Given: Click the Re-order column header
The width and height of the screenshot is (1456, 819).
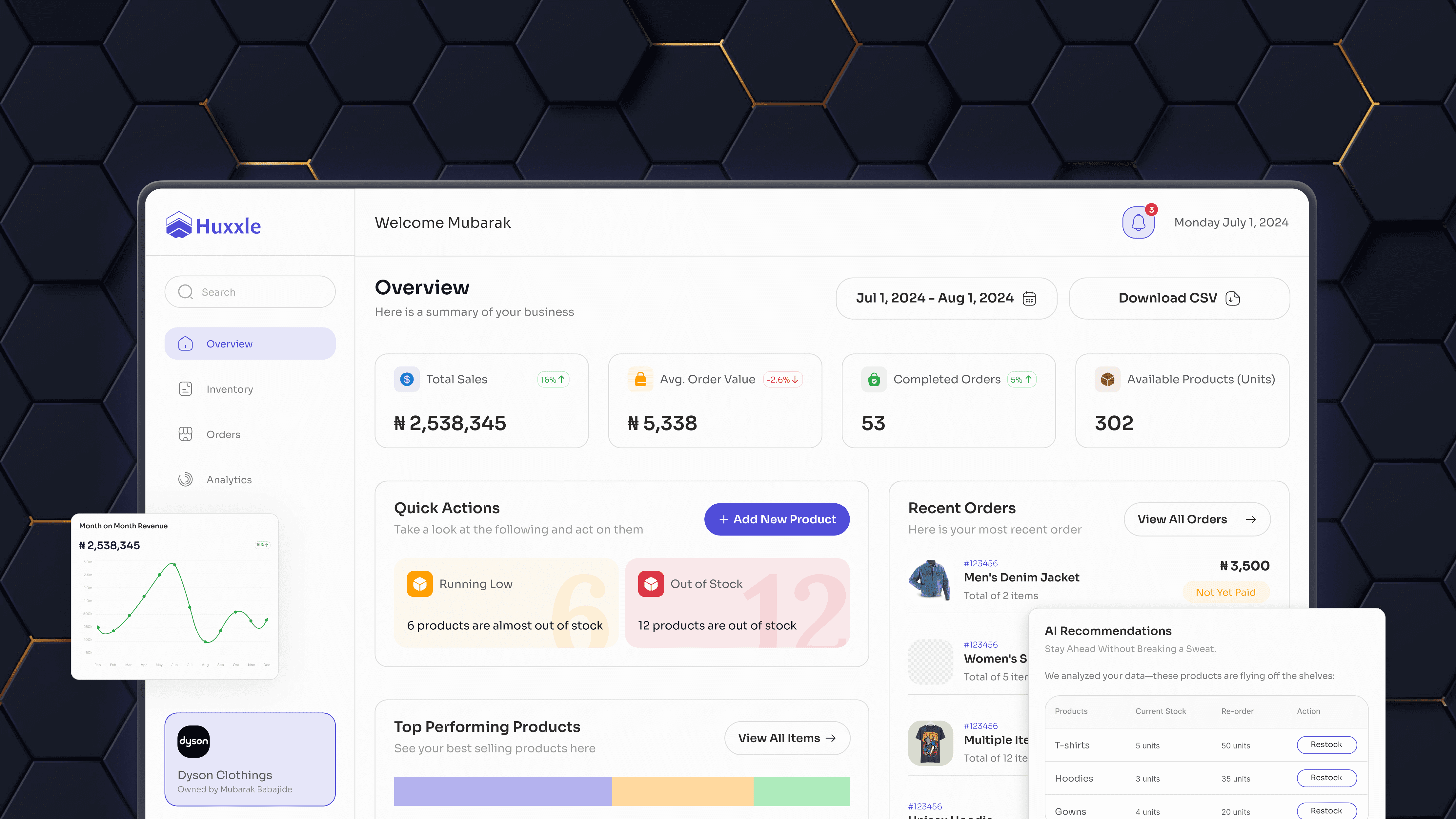Looking at the screenshot, I should [x=1237, y=711].
